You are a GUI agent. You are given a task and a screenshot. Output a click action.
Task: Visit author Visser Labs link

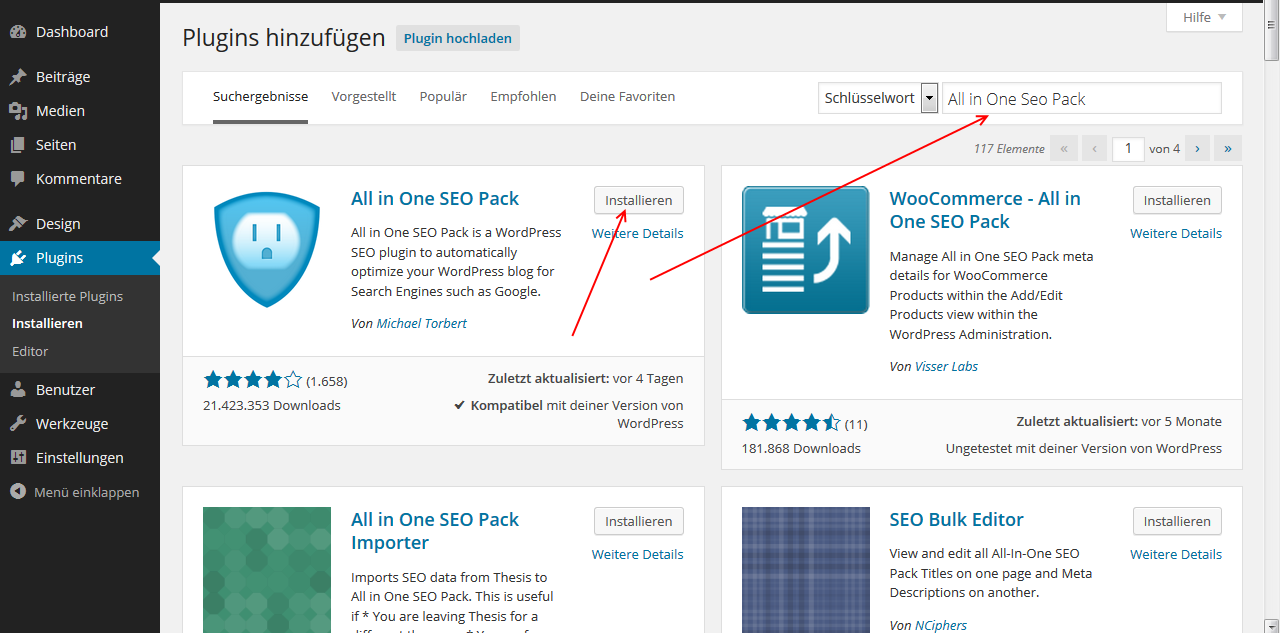(946, 366)
